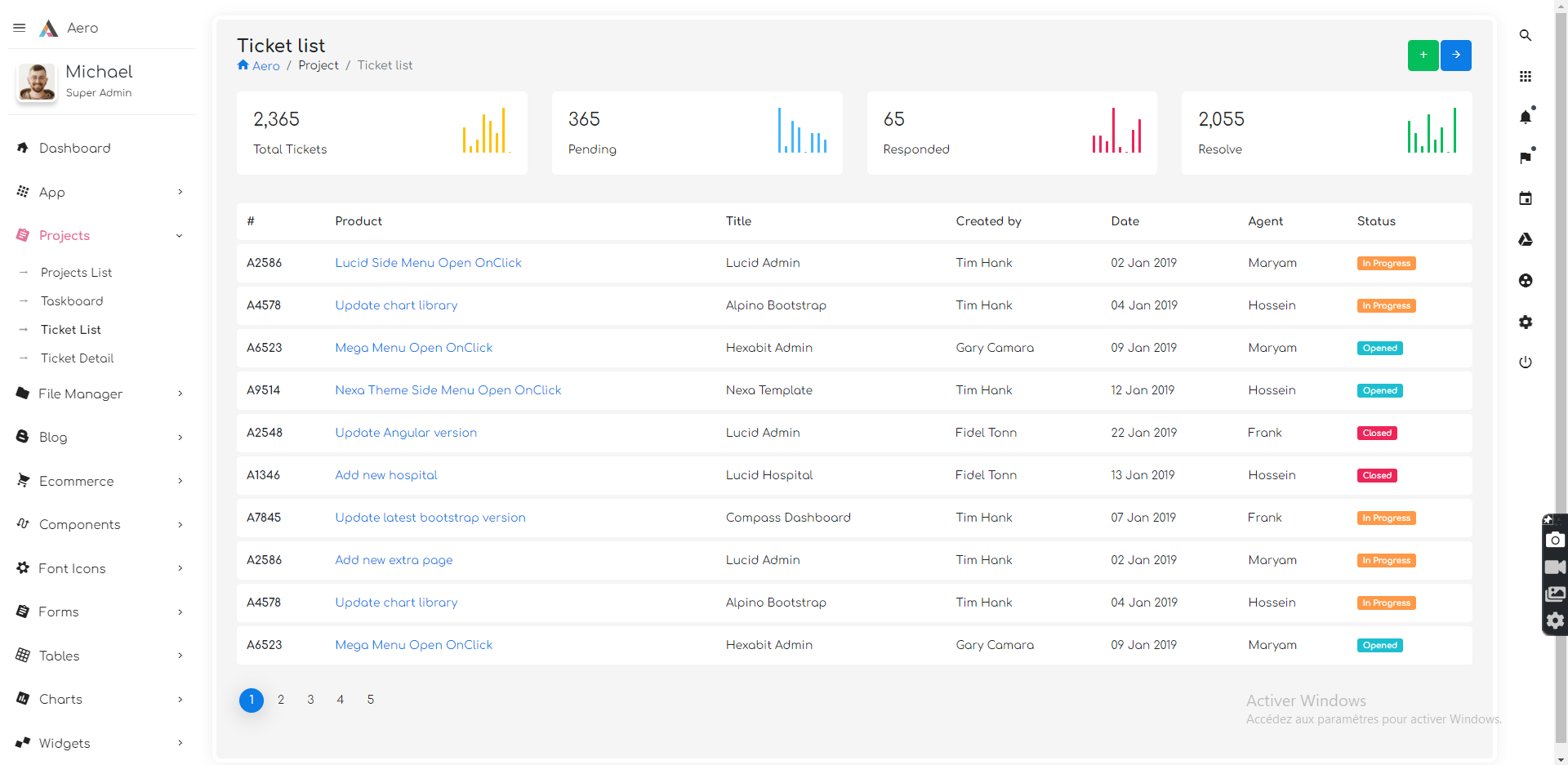
Task: Open the notifications bell icon
Action: point(1525,117)
